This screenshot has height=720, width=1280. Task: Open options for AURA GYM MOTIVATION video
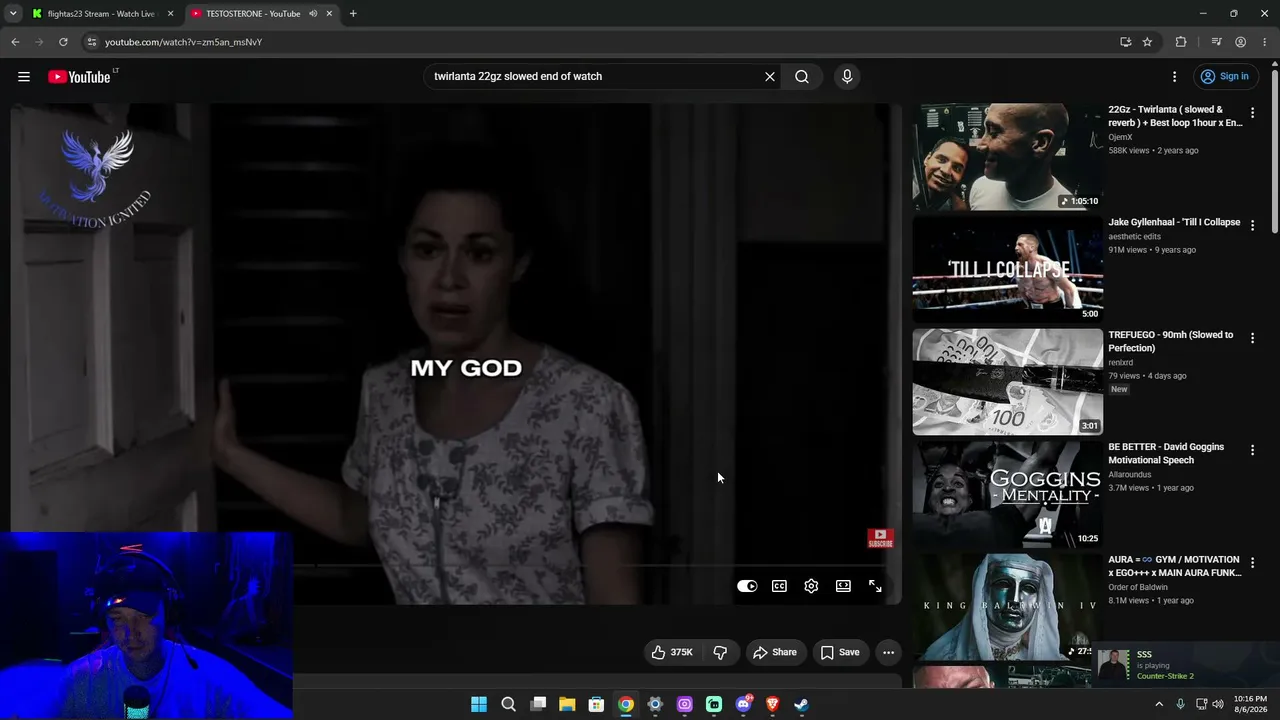(x=1252, y=564)
